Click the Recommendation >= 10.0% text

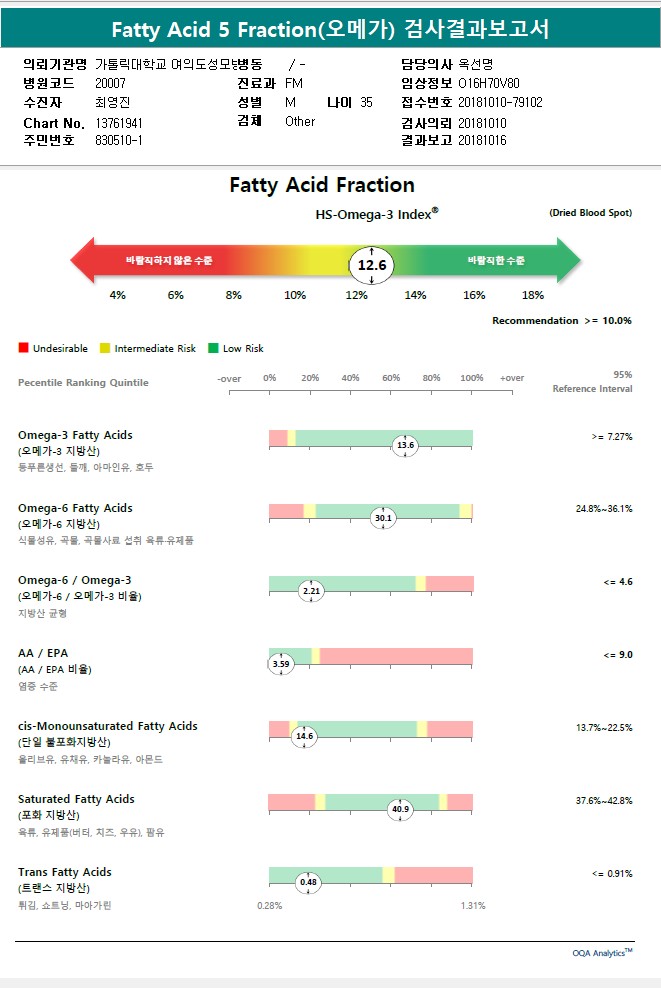pos(561,321)
